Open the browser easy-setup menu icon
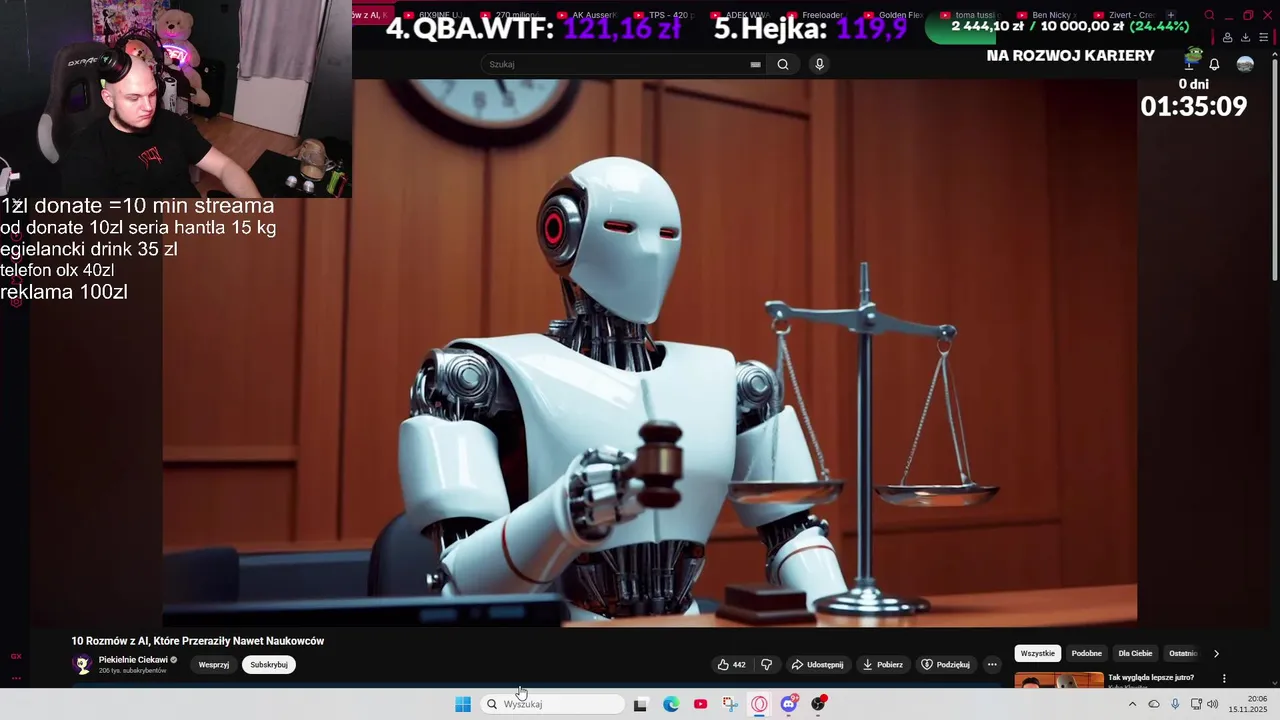The width and height of the screenshot is (1280, 720). 1264,38
